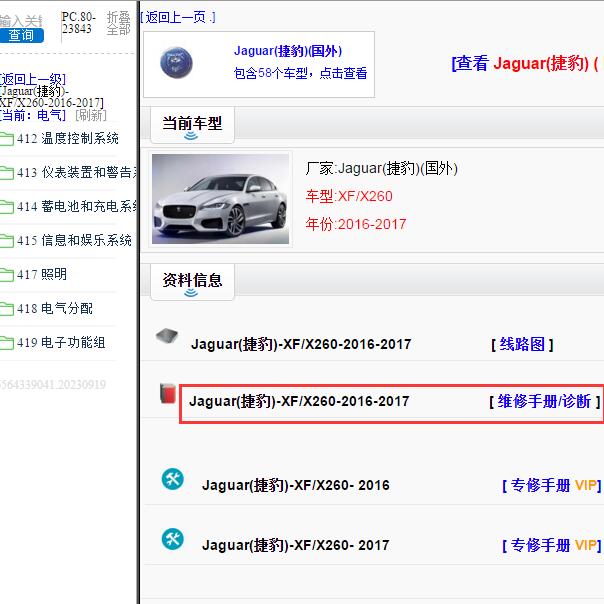Screen dimensions: 604x604
Task: Open folder icon for 418 电气分配
Action: [7, 309]
